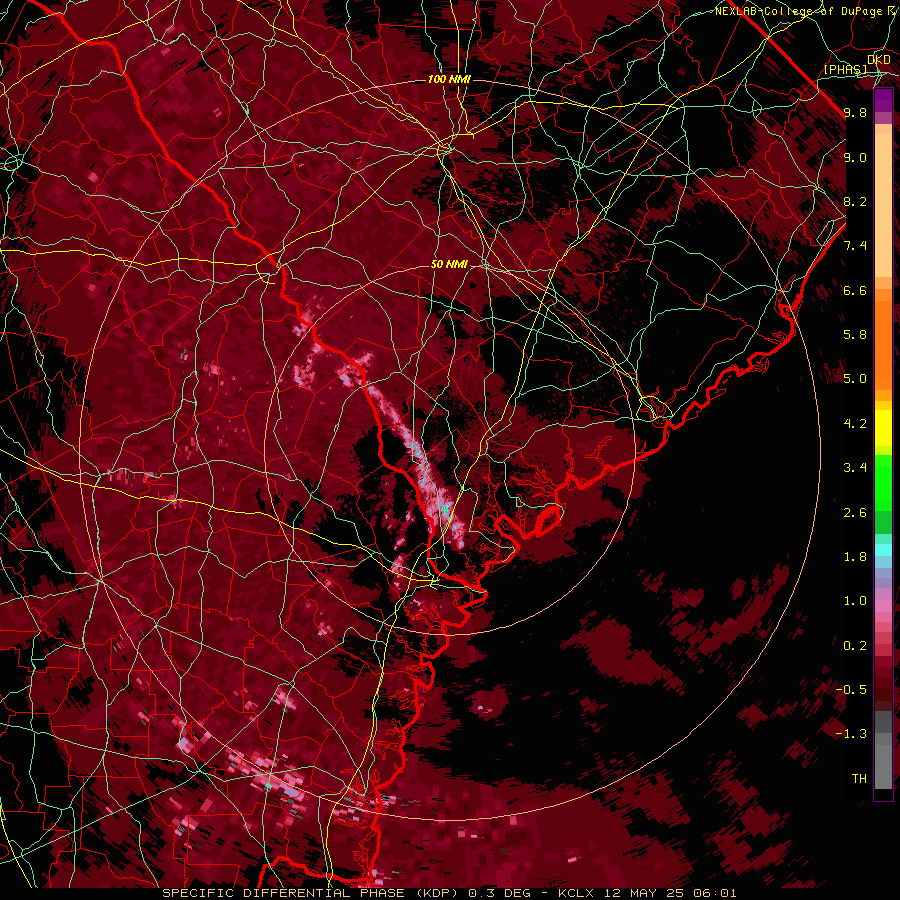
Task: Click the 0.2 value on the color scale
Action: 855,646
